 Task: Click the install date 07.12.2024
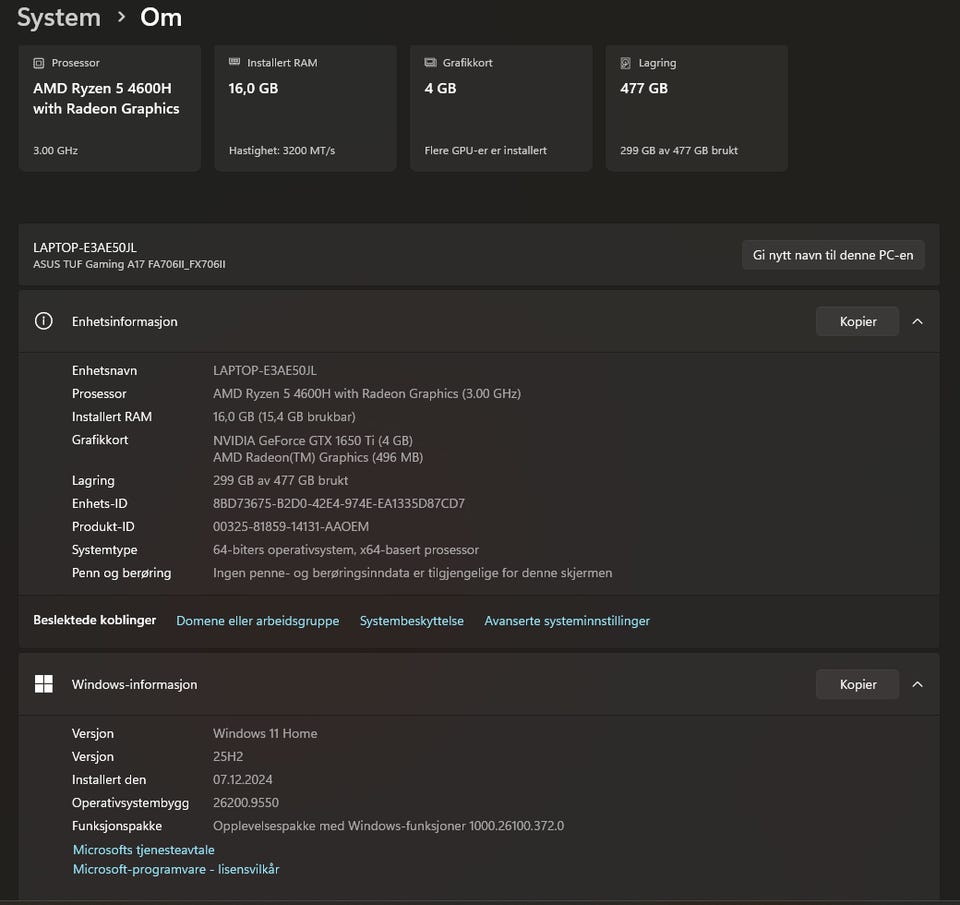coord(242,779)
